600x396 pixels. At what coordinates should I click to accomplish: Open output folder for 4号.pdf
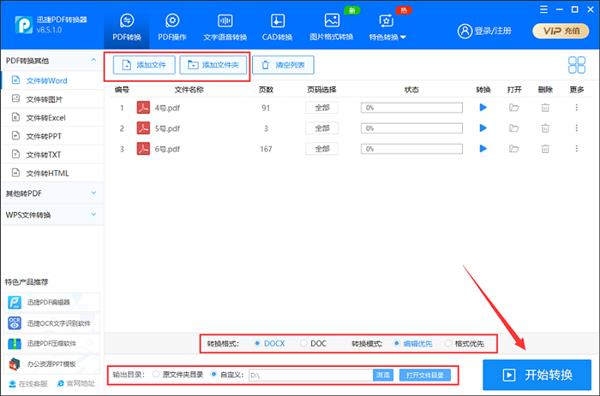click(x=514, y=108)
